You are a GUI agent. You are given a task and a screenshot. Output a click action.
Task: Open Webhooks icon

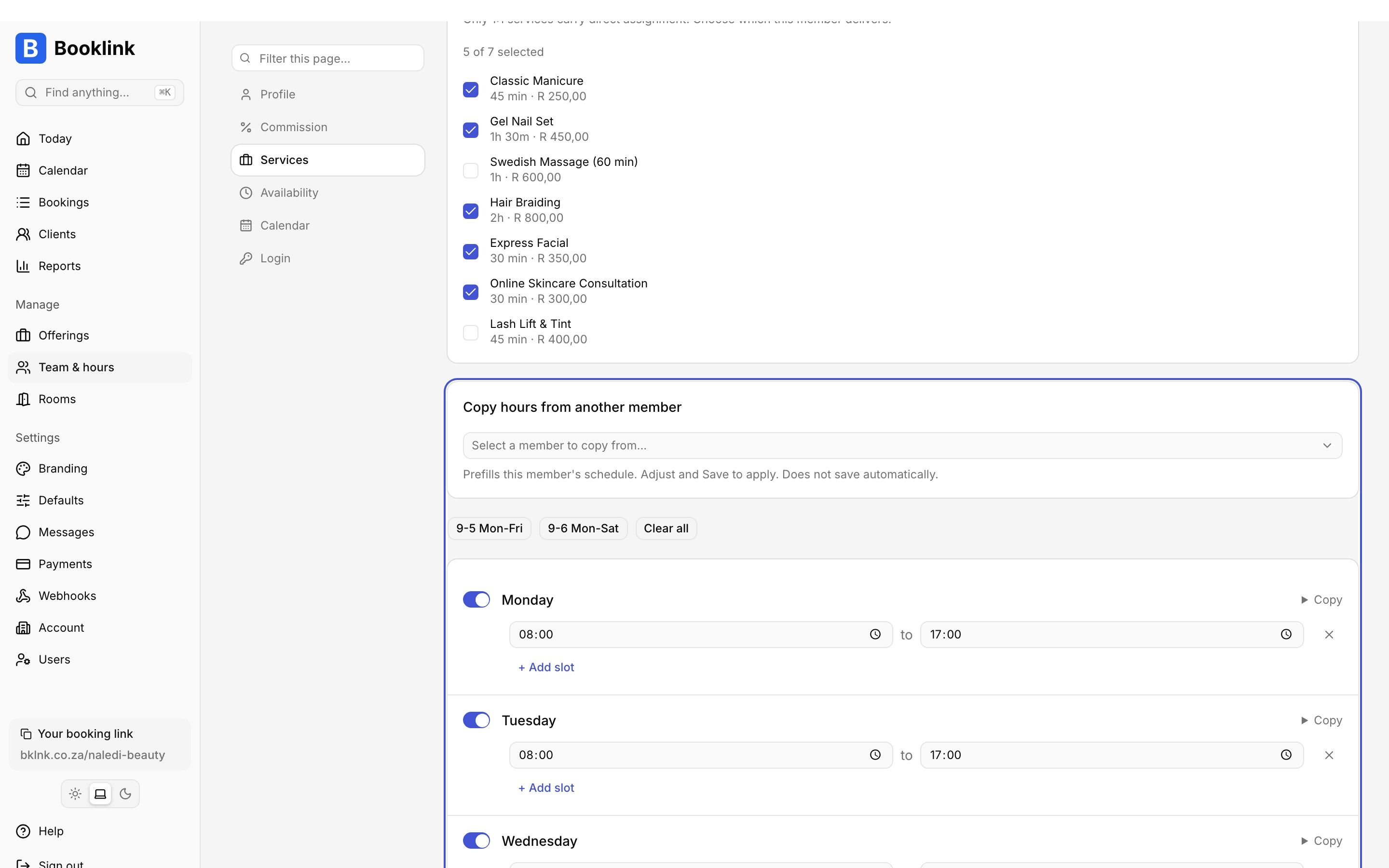[x=23, y=596]
